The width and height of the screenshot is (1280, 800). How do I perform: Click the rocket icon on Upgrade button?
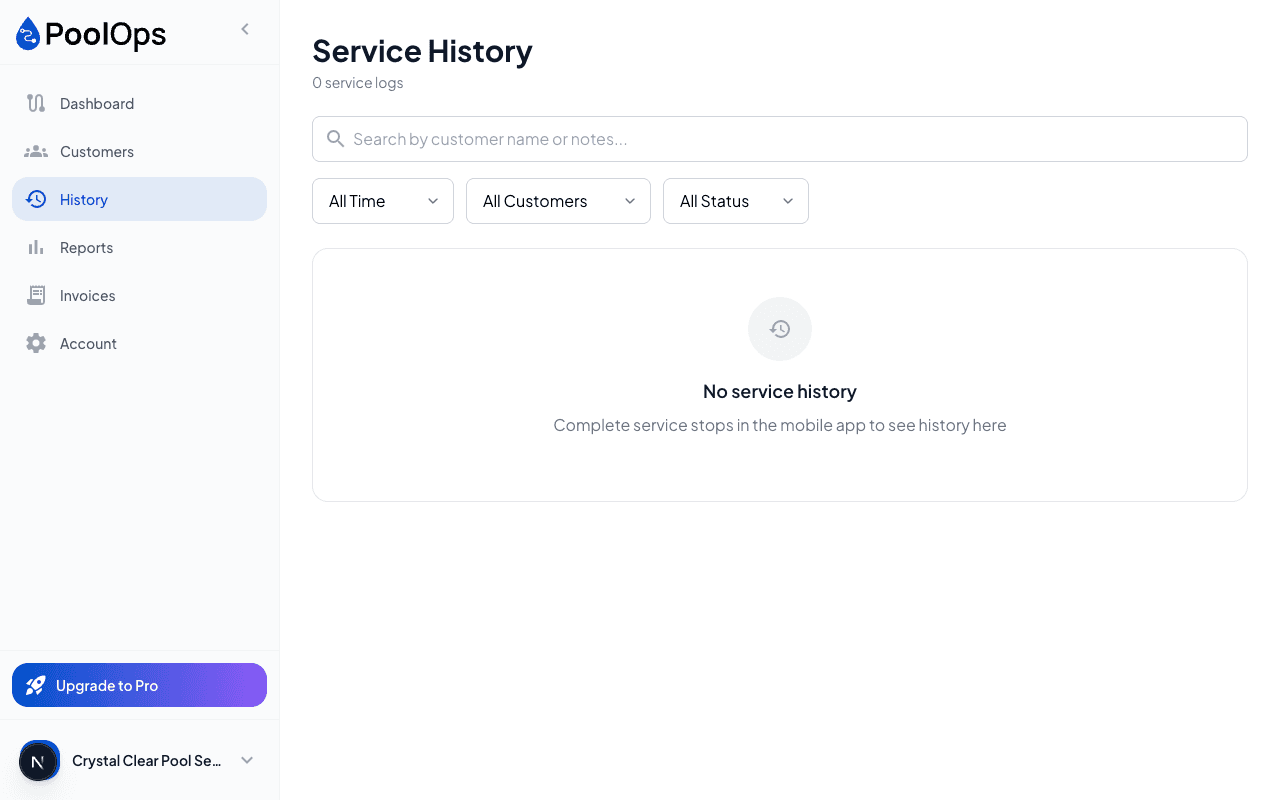(35, 685)
